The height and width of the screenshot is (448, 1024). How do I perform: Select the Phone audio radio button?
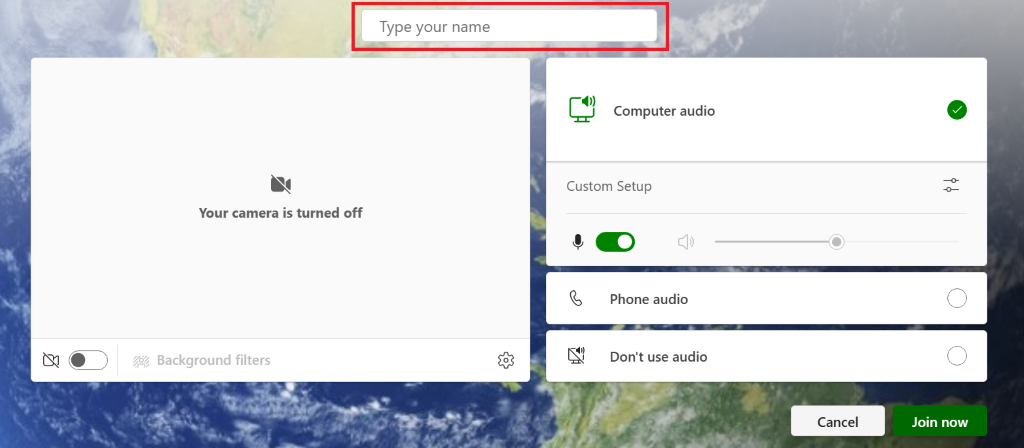point(957,298)
